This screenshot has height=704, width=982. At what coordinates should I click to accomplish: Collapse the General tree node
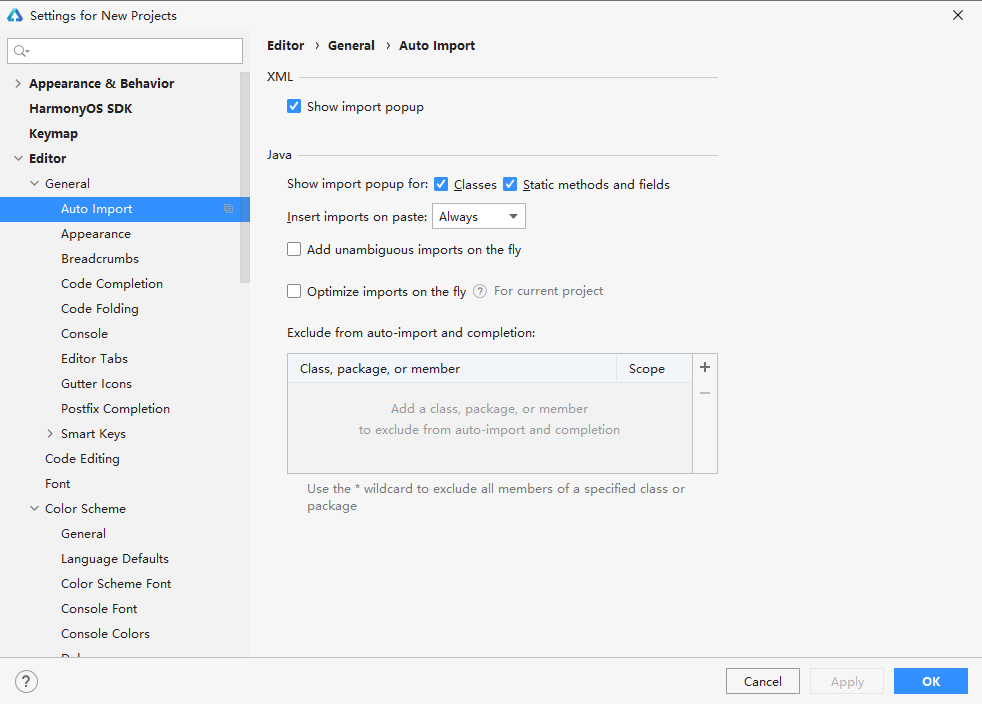(34, 184)
